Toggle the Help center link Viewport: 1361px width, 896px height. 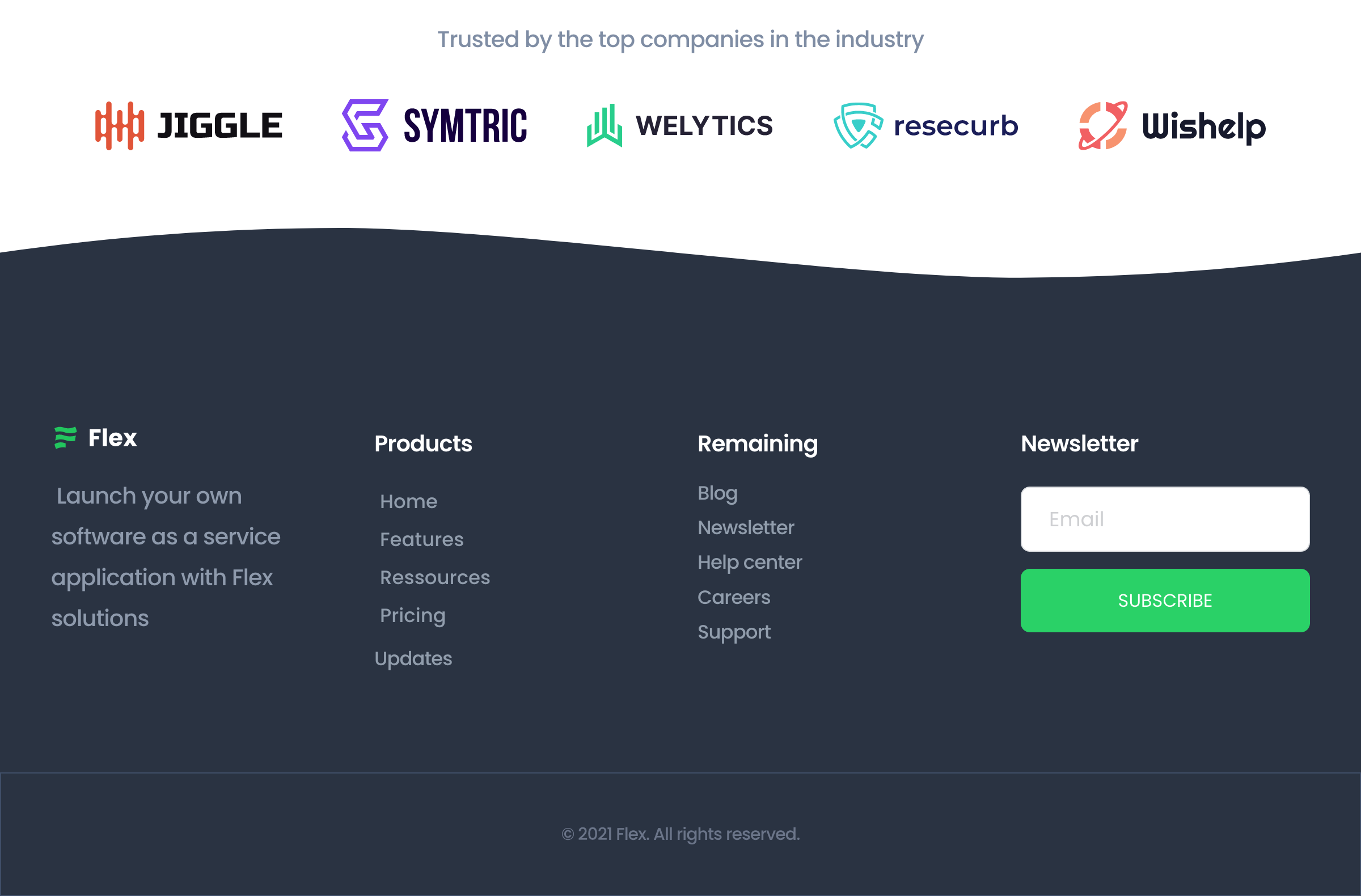tap(750, 562)
